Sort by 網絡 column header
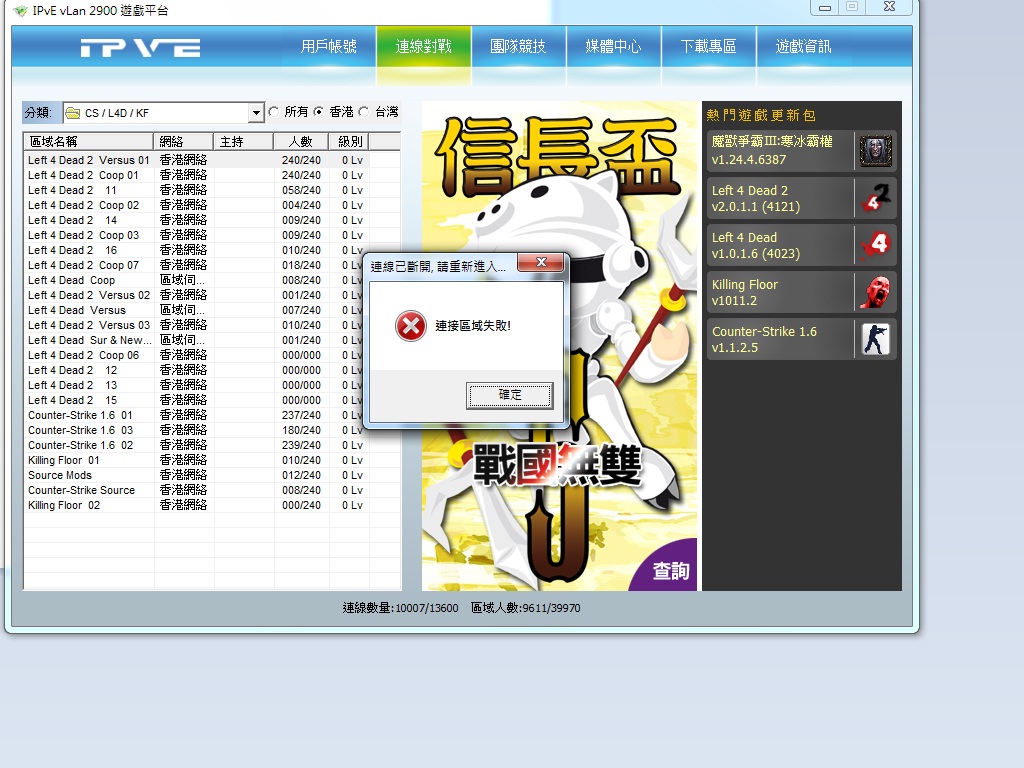 click(184, 142)
